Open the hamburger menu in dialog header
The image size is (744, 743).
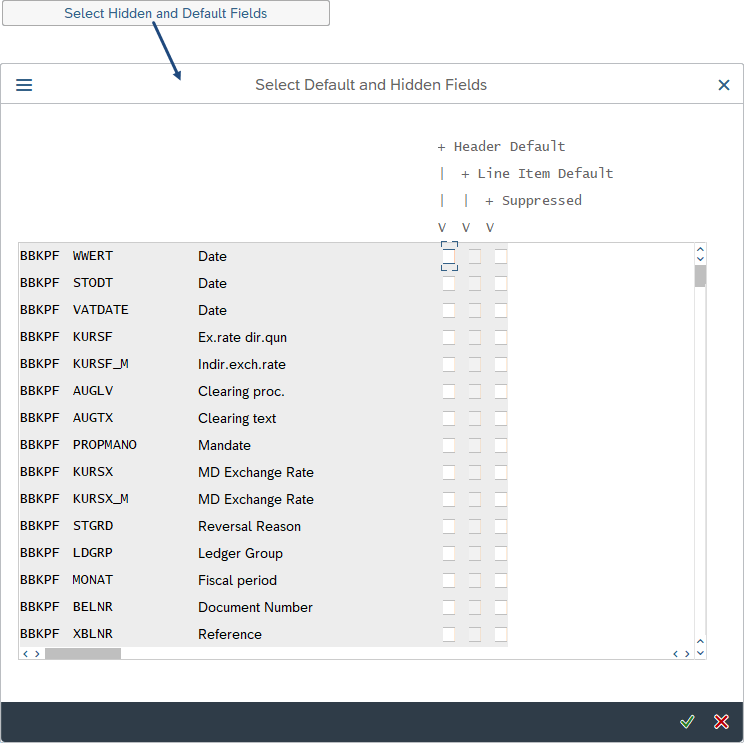(24, 85)
